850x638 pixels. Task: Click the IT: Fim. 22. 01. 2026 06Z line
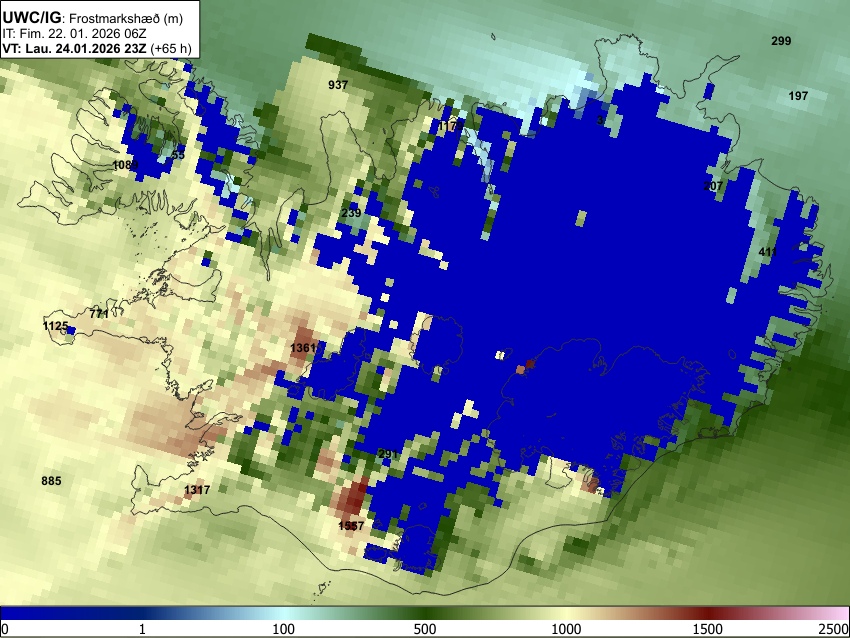(x=74, y=34)
